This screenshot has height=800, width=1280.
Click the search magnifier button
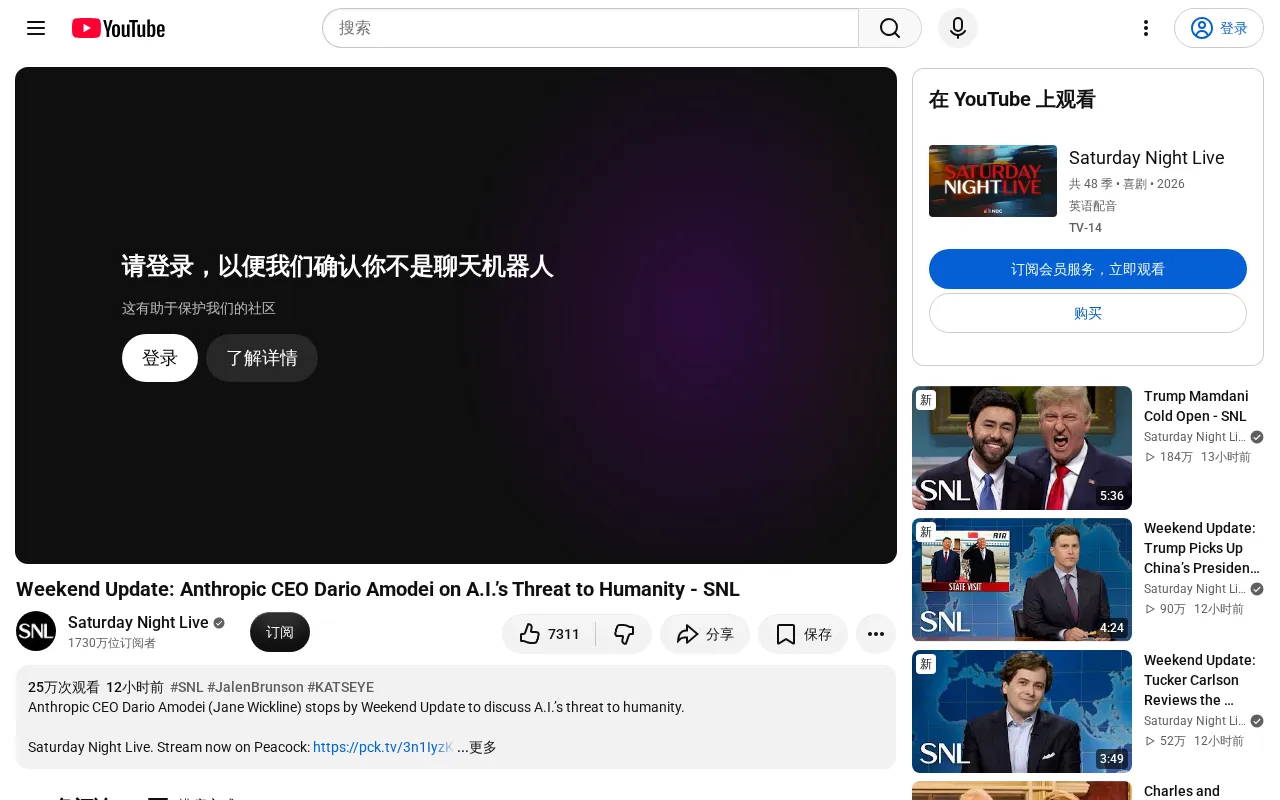pyautogui.click(x=890, y=28)
